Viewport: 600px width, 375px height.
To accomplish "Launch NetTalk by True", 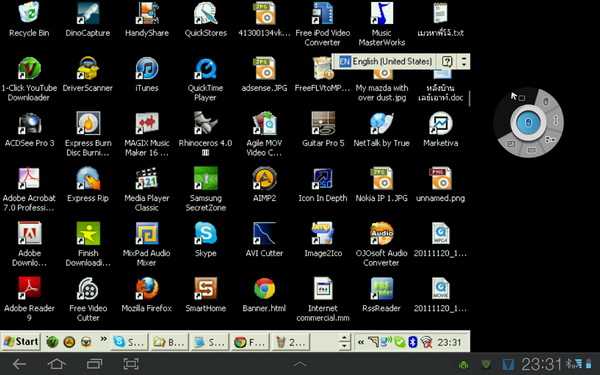I will pos(382,129).
